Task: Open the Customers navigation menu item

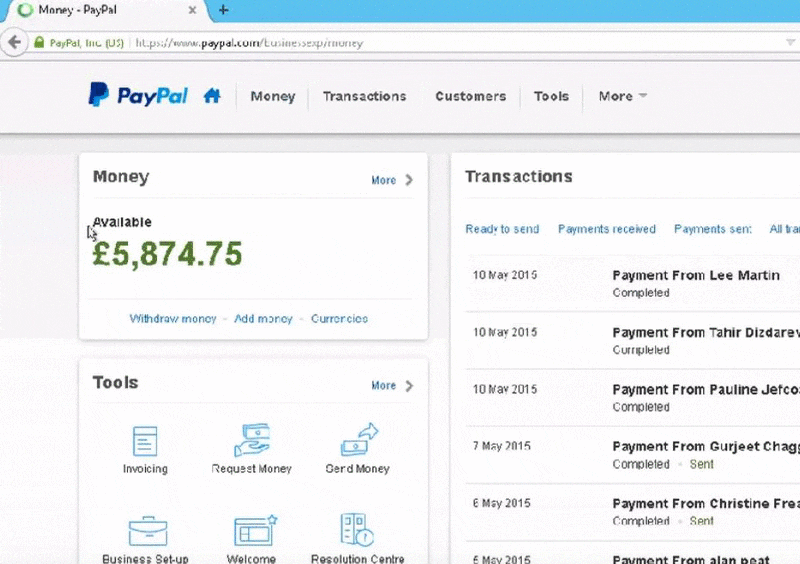Action: coord(470,96)
